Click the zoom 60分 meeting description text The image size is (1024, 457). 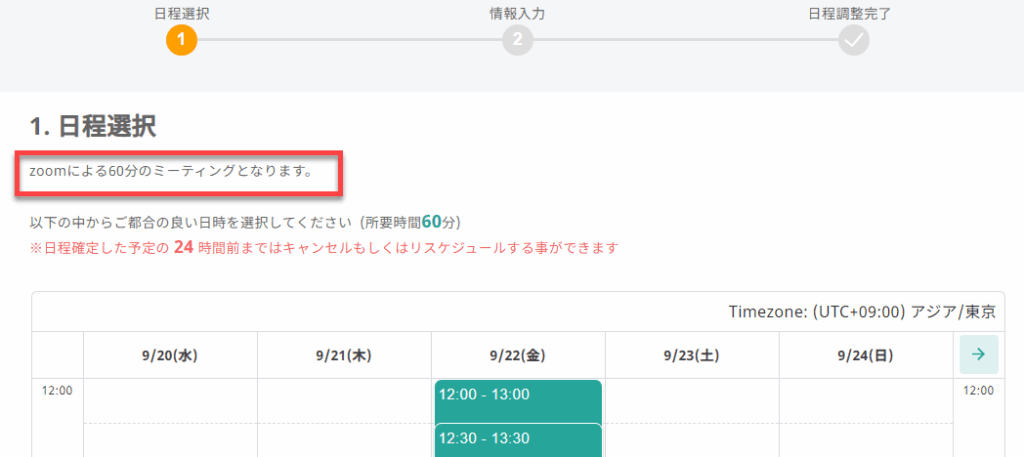click(x=171, y=171)
